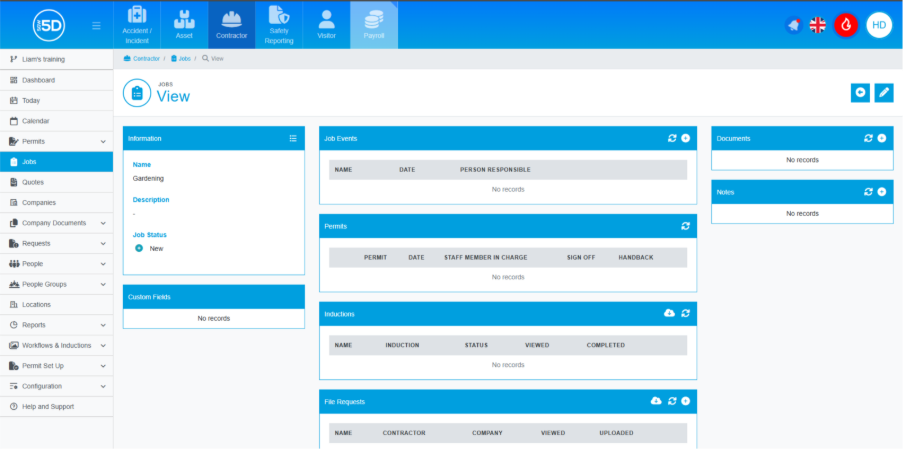
Task: Refresh the Job Events panel
Action: (672, 138)
